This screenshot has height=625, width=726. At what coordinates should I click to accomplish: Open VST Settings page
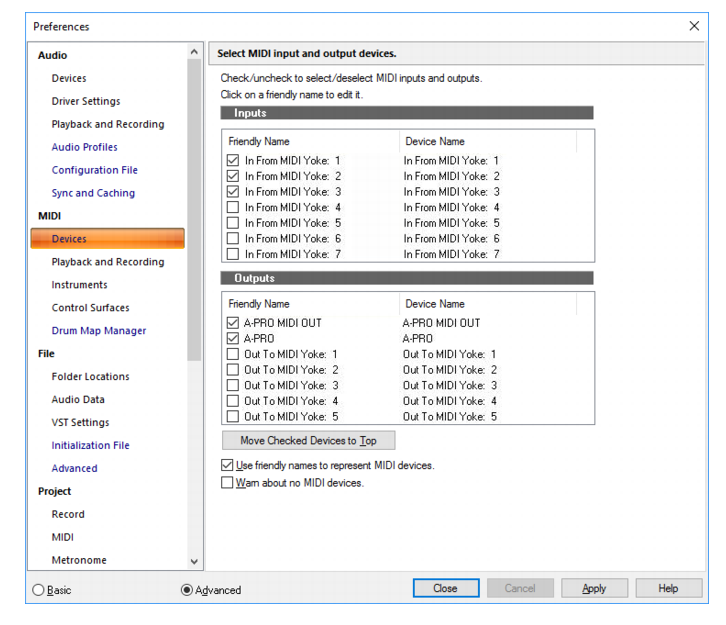80,422
